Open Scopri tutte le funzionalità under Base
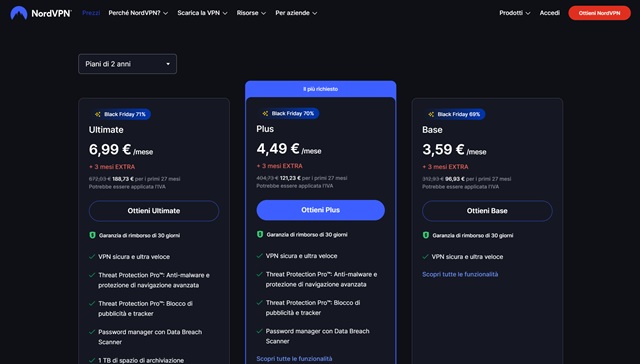 tap(460, 275)
